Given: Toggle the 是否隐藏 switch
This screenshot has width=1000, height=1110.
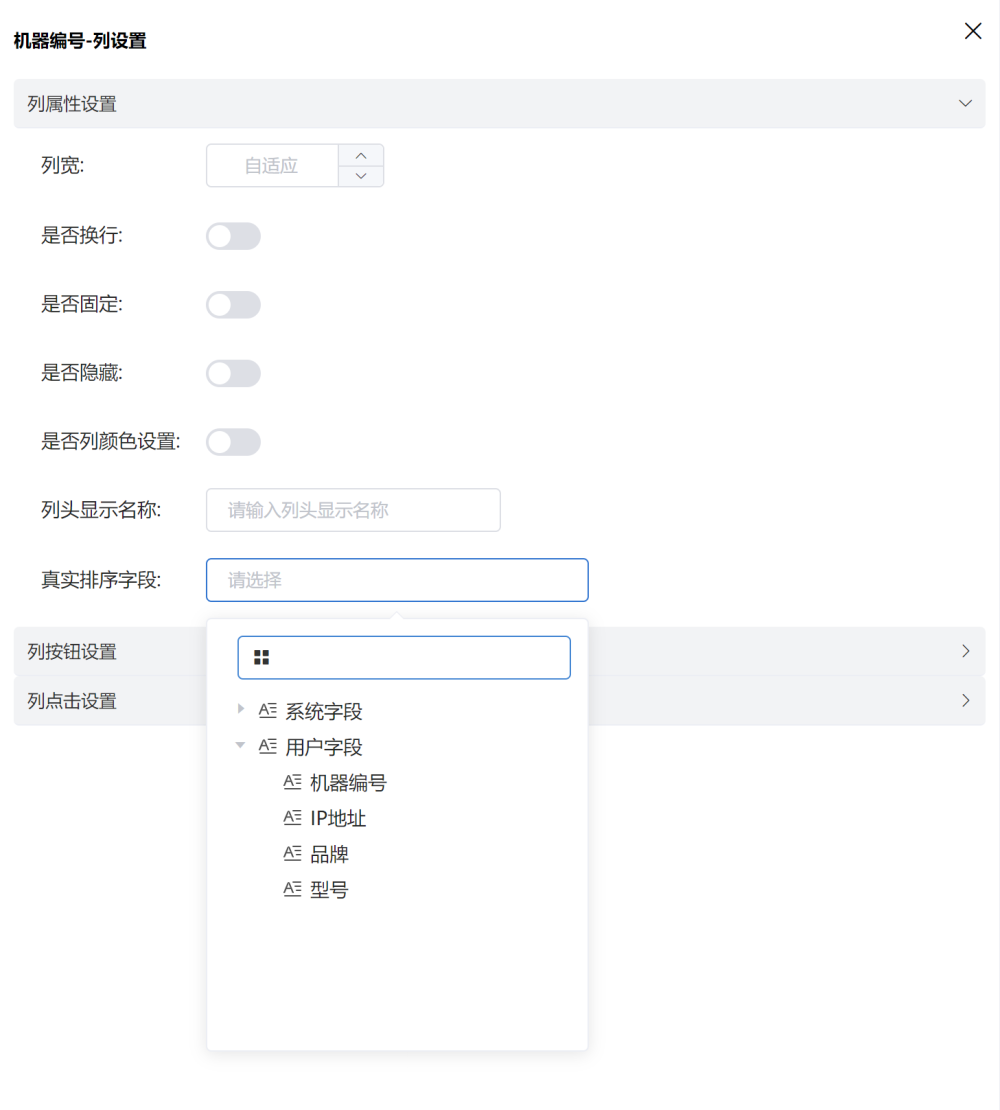Looking at the screenshot, I should 233,374.
